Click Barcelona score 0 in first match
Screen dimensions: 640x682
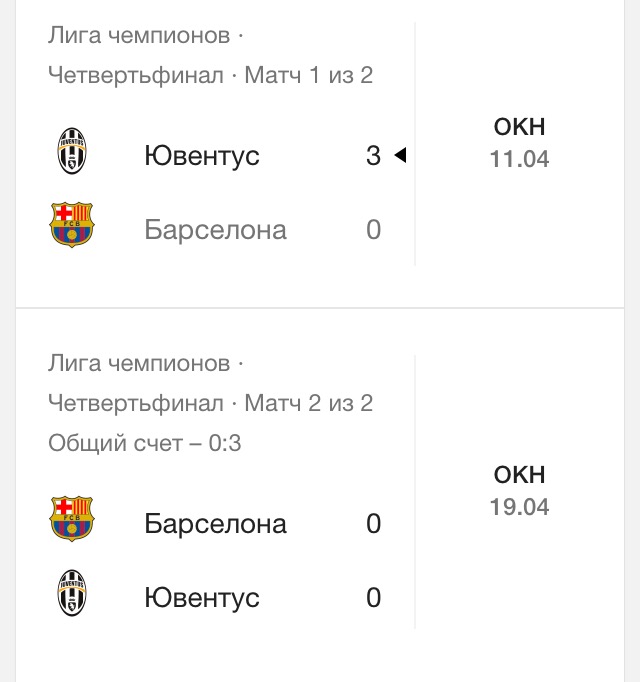click(373, 230)
